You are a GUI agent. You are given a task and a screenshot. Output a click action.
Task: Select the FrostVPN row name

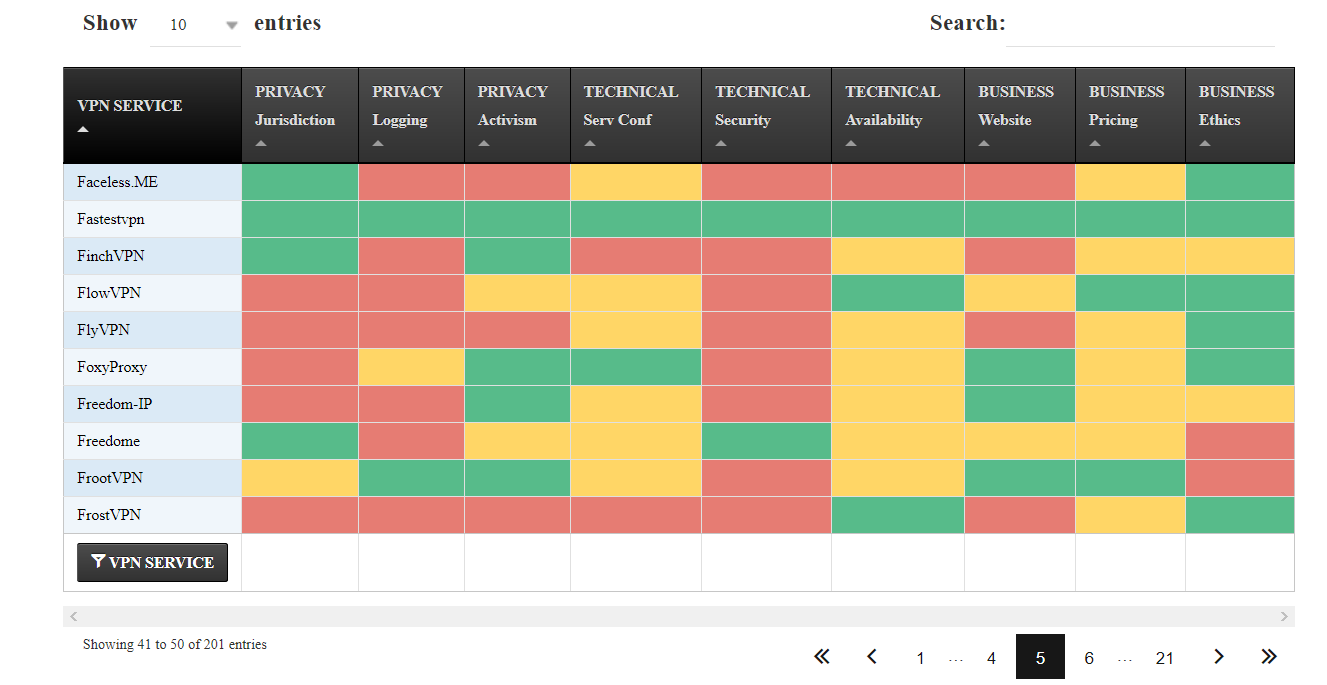coord(109,515)
